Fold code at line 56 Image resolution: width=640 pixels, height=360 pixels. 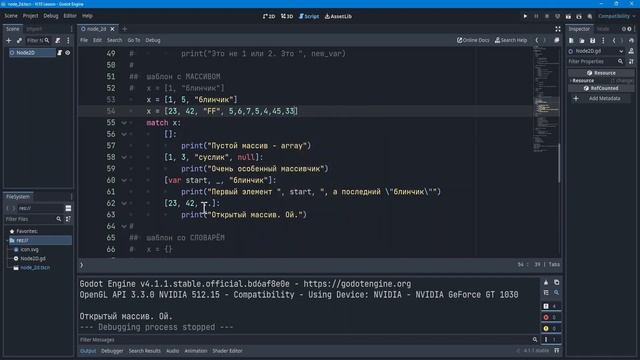point(124,134)
